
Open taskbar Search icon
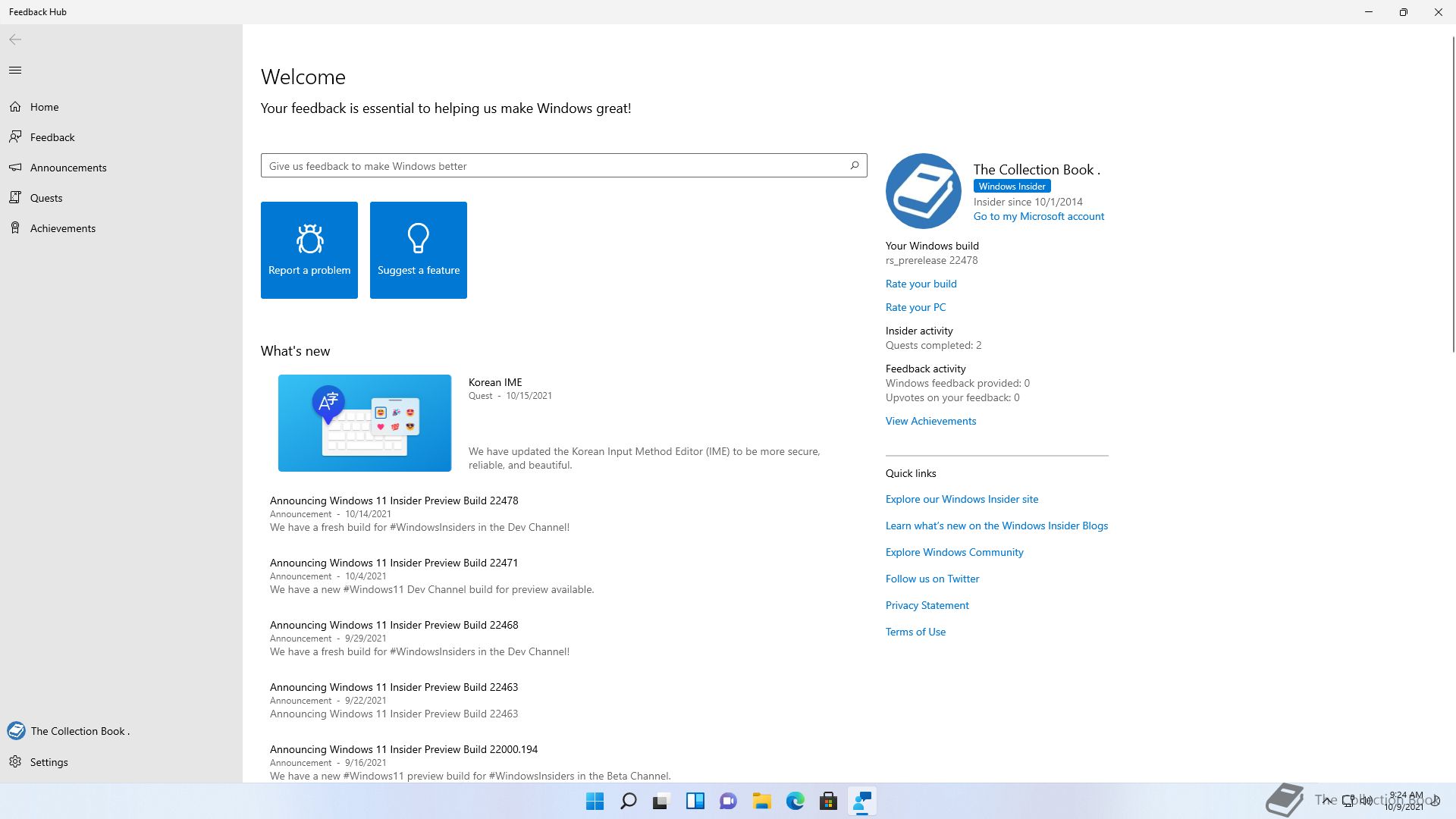[x=629, y=801]
